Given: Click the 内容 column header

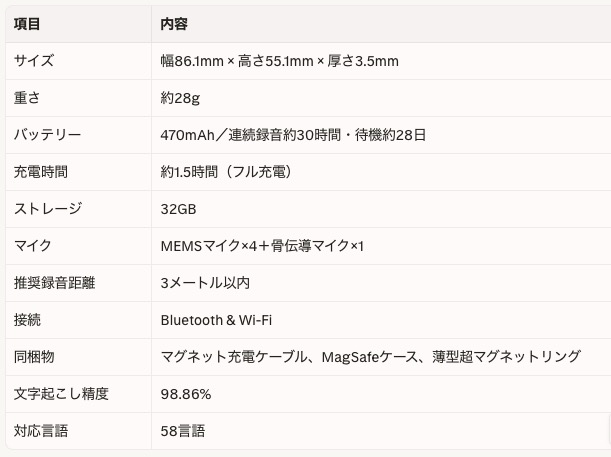Looking at the screenshot, I should [x=174, y=24].
